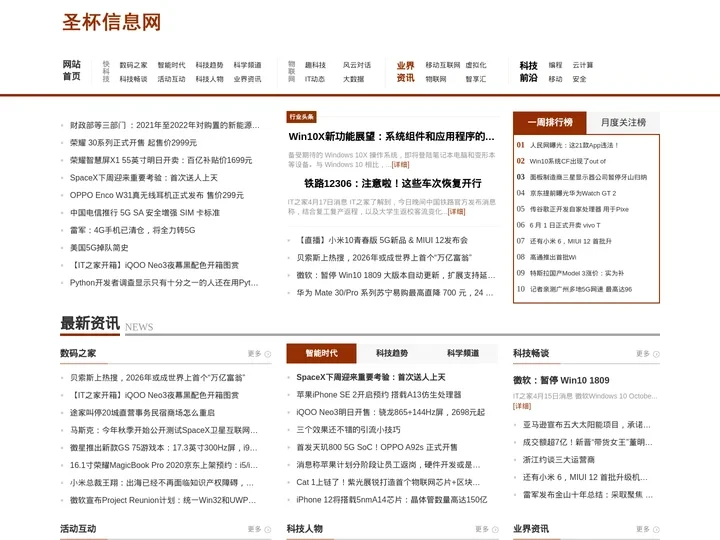Open 科学频道 navigation link

tap(247, 65)
